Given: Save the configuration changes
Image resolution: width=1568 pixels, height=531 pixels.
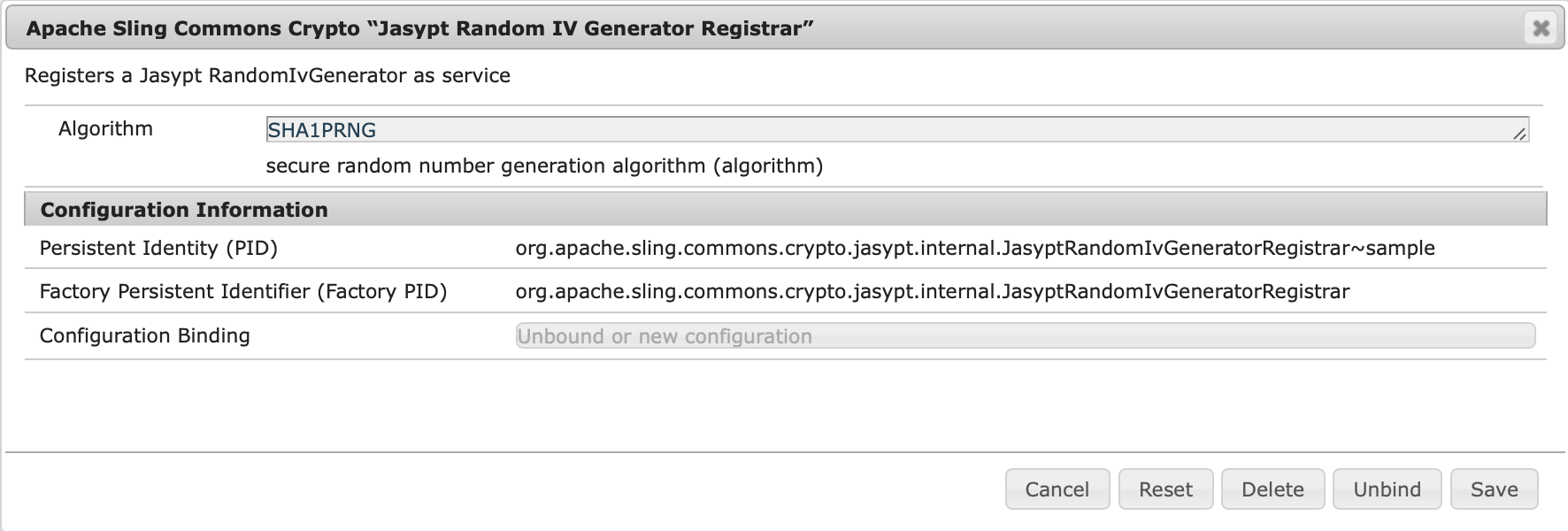Looking at the screenshot, I should pos(1494,489).
